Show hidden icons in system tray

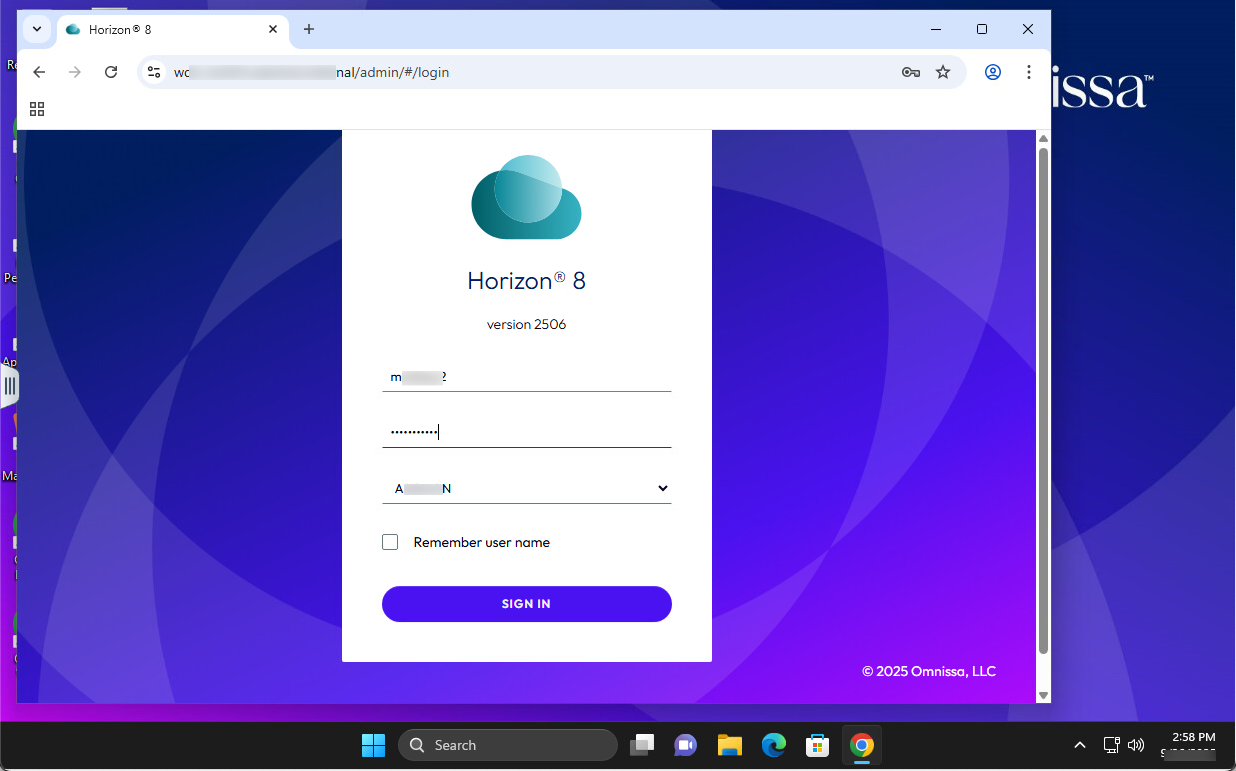[1079, 745]
